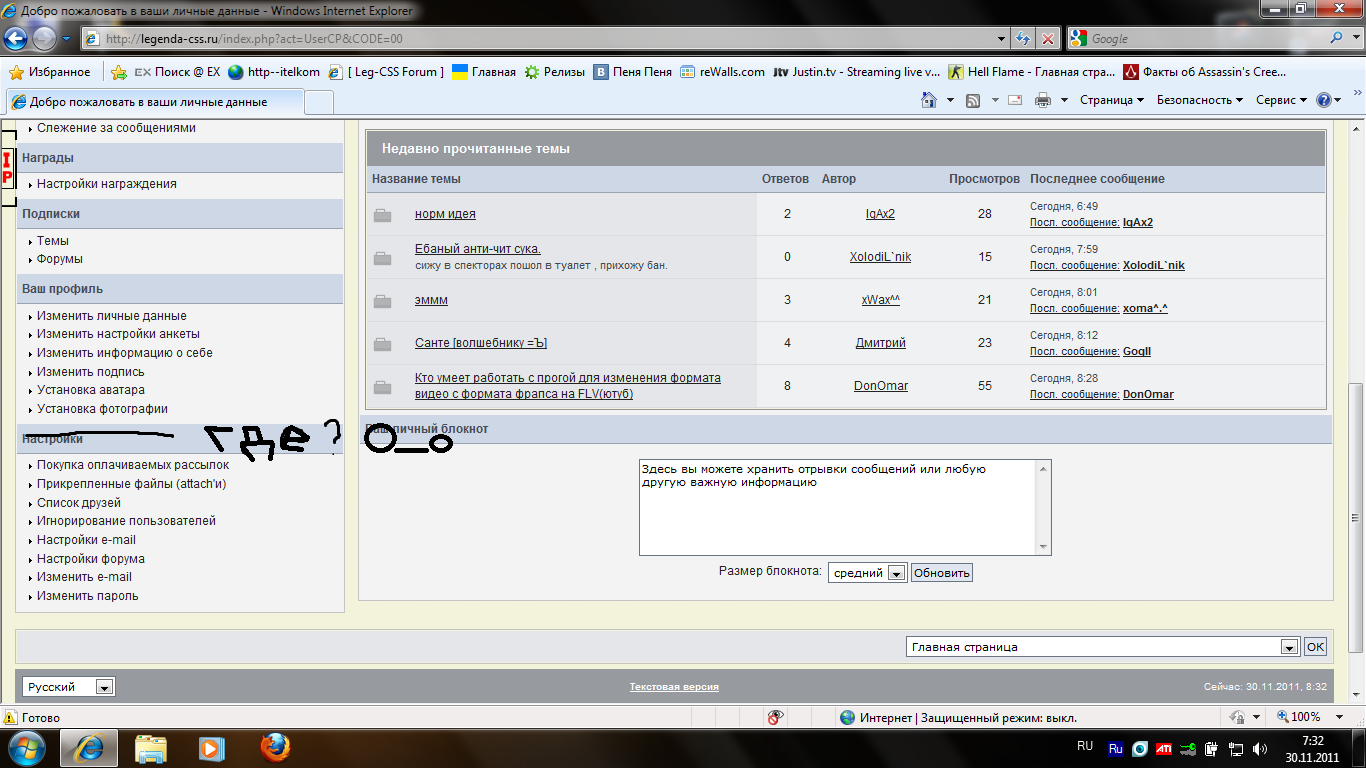Click folder icon beside 'Санте [волшебнику =Ъ]' topic
The image size is (1366, 768).
(382, 344)
